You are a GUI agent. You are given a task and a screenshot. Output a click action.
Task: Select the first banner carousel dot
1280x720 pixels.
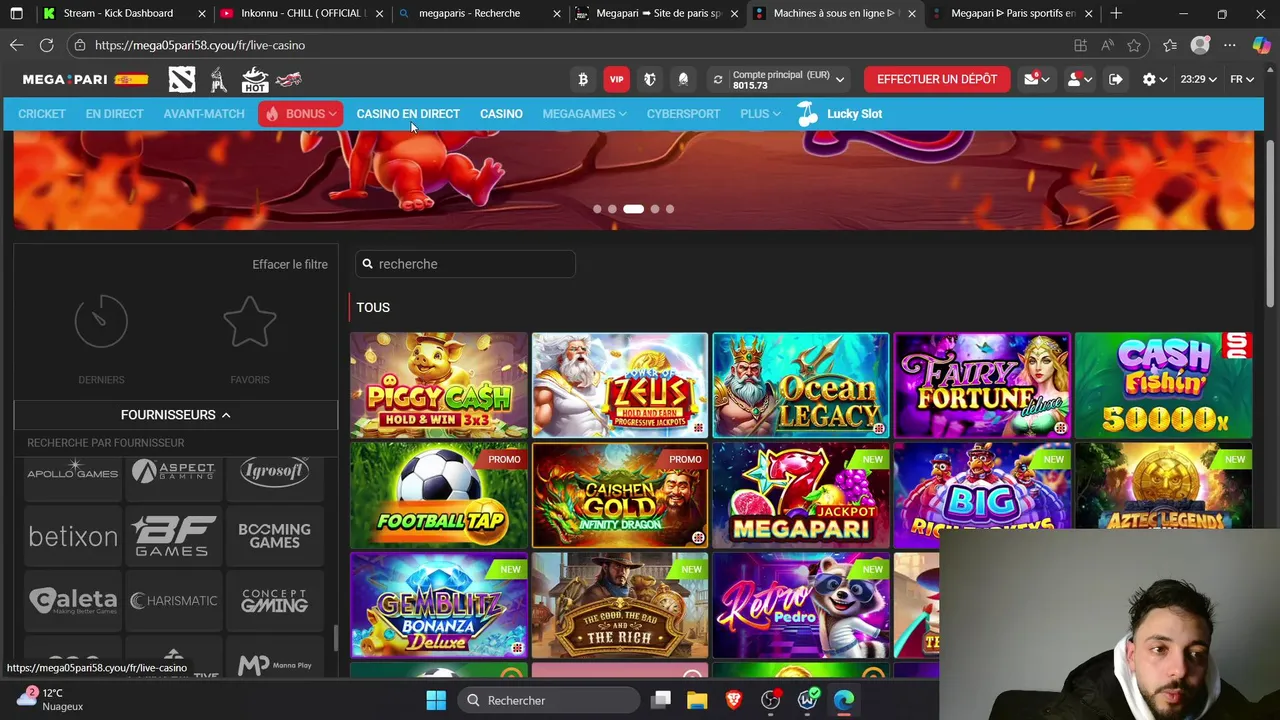click(x=597, y=209)
